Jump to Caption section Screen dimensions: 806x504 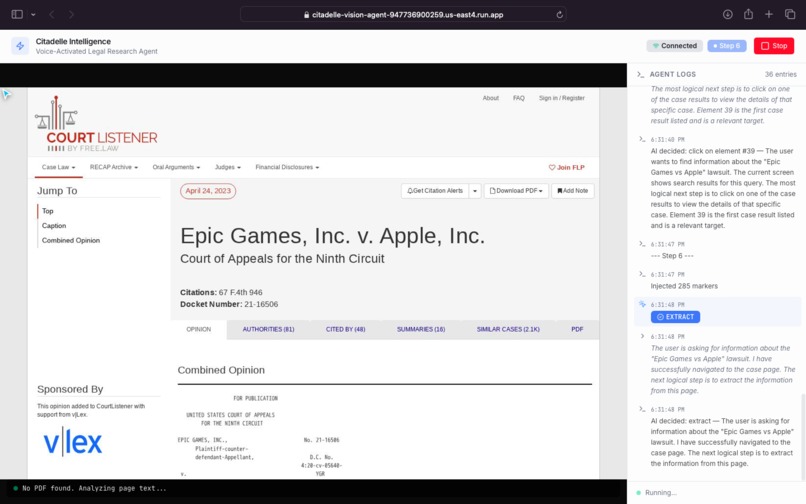pos(54,225)
